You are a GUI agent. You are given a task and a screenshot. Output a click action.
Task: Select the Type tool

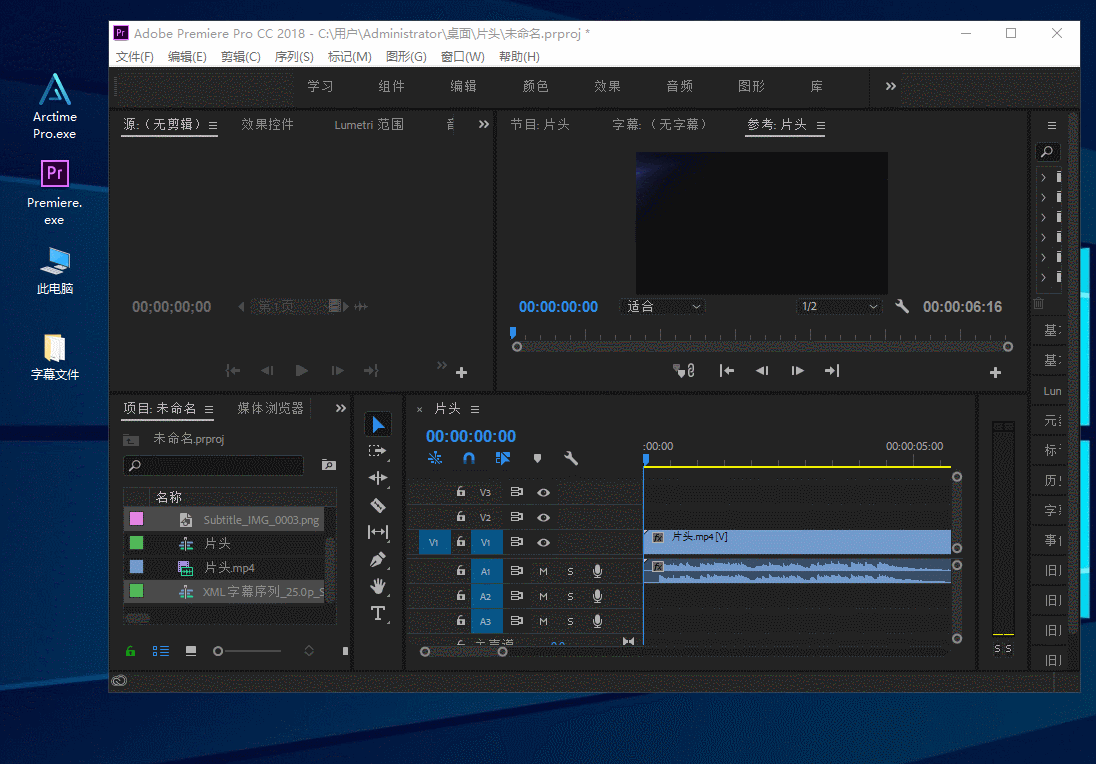[377, 613]
